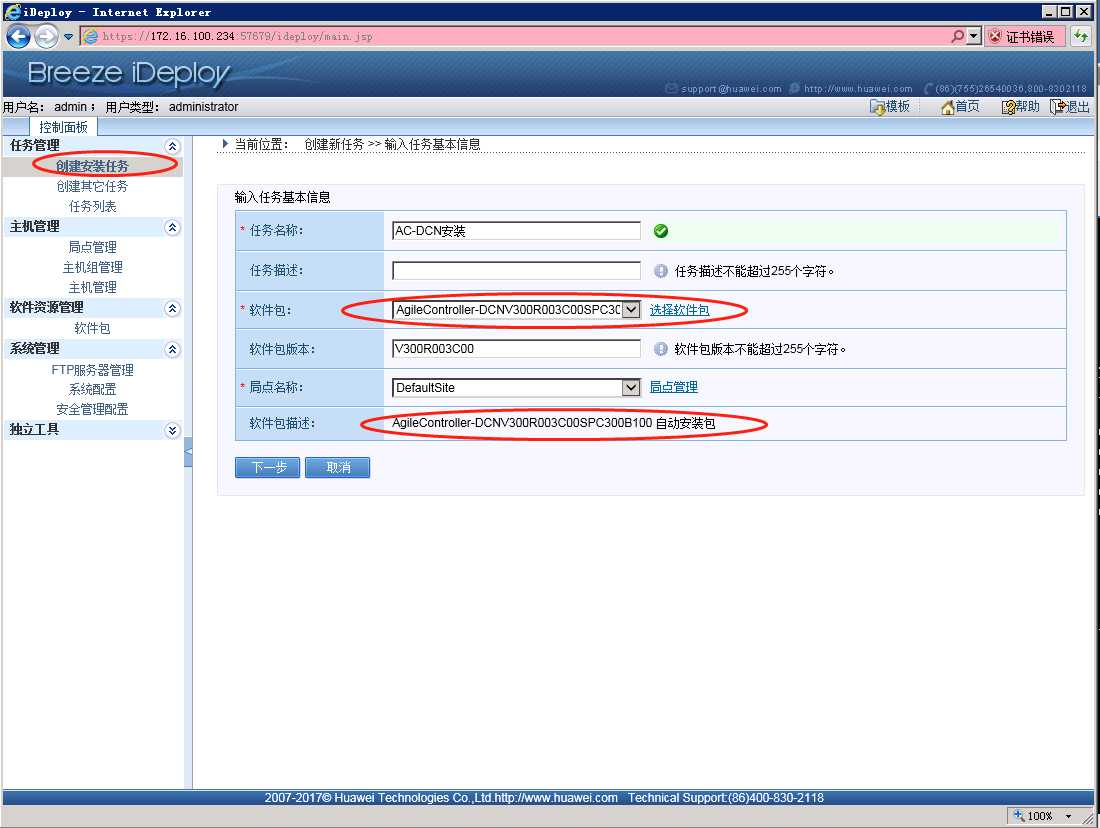The image size is (1100, 828).
Task: Click the search magnifier in address bar
Action: pos(958,36)
